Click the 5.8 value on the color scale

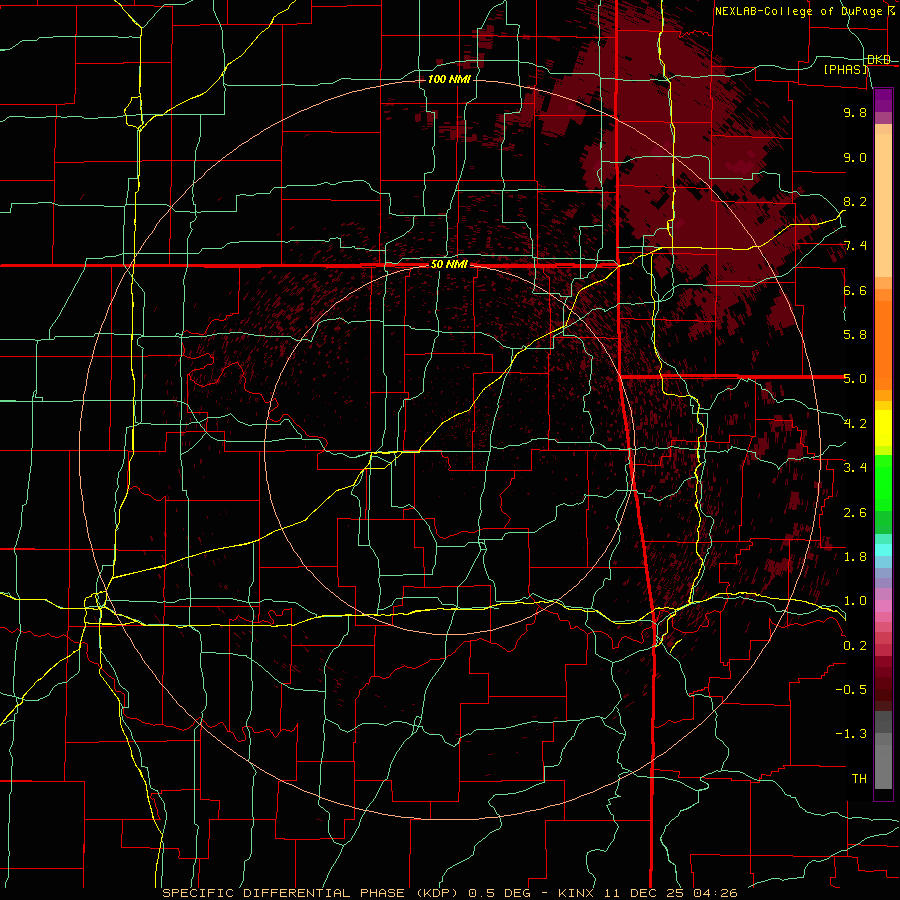tap(855, 335)
